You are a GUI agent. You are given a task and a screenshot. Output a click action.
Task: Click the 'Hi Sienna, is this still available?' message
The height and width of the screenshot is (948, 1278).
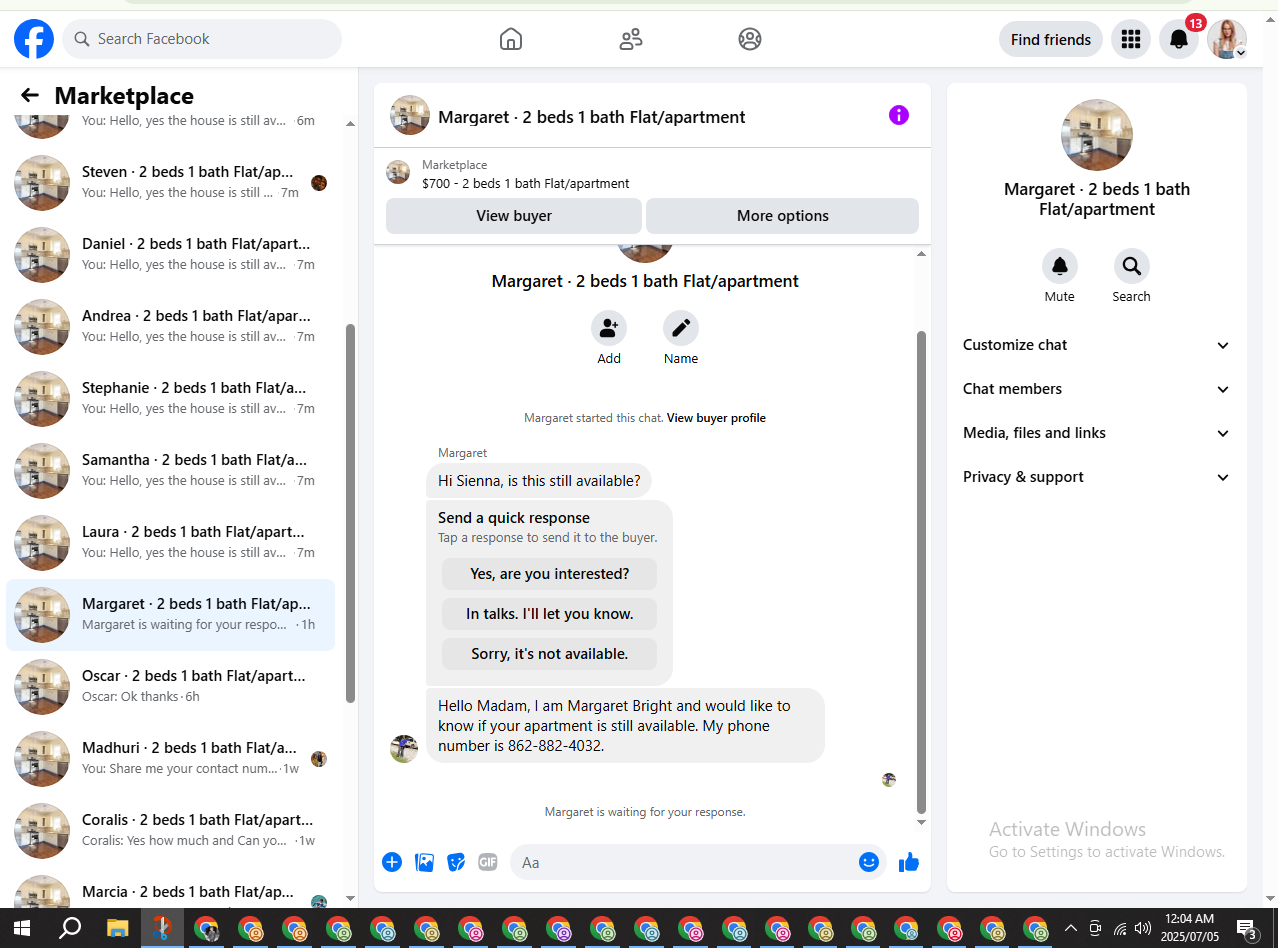pyautogui.click(x=539, y=481)
